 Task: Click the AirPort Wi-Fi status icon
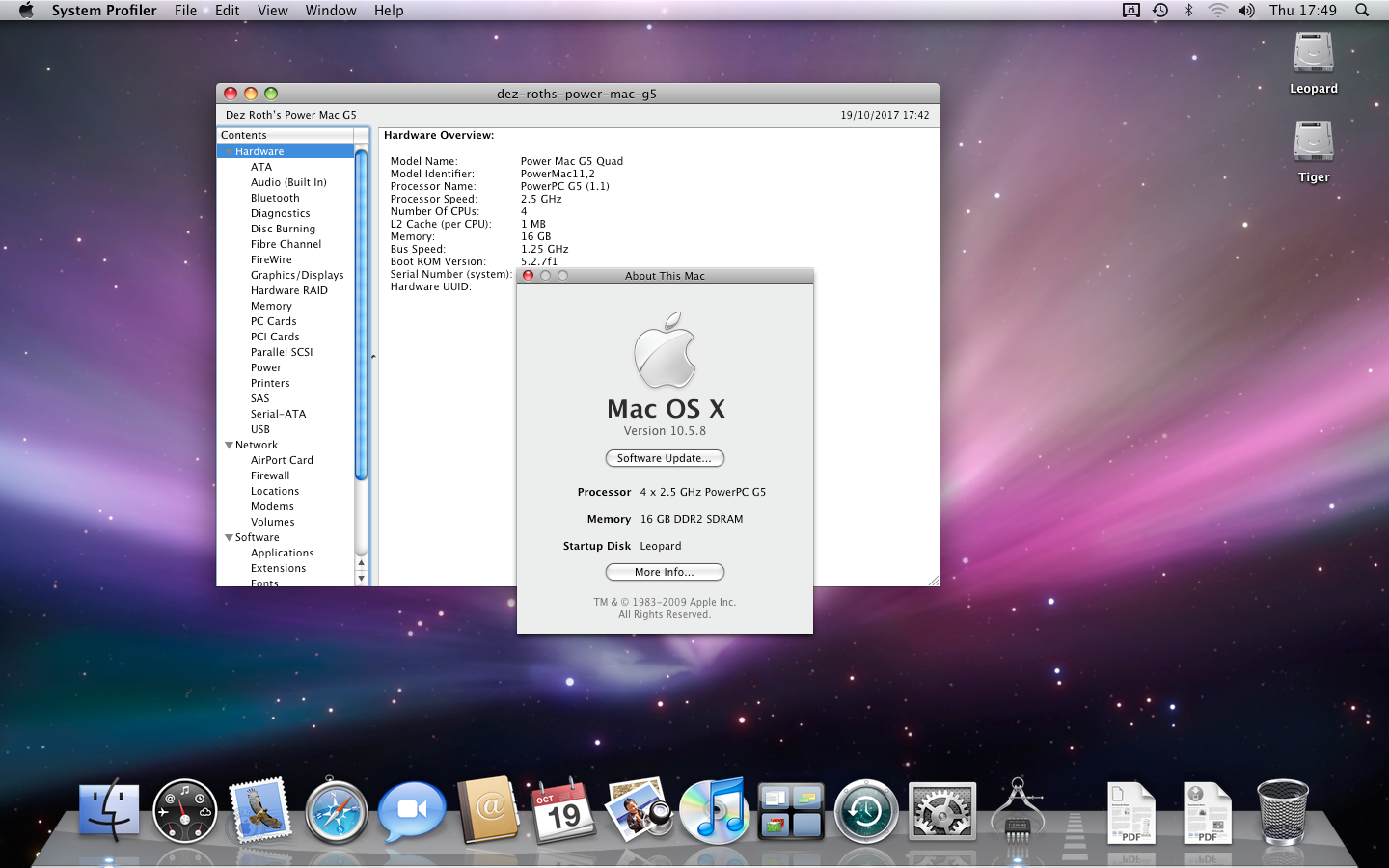(x=1217, y=11)
